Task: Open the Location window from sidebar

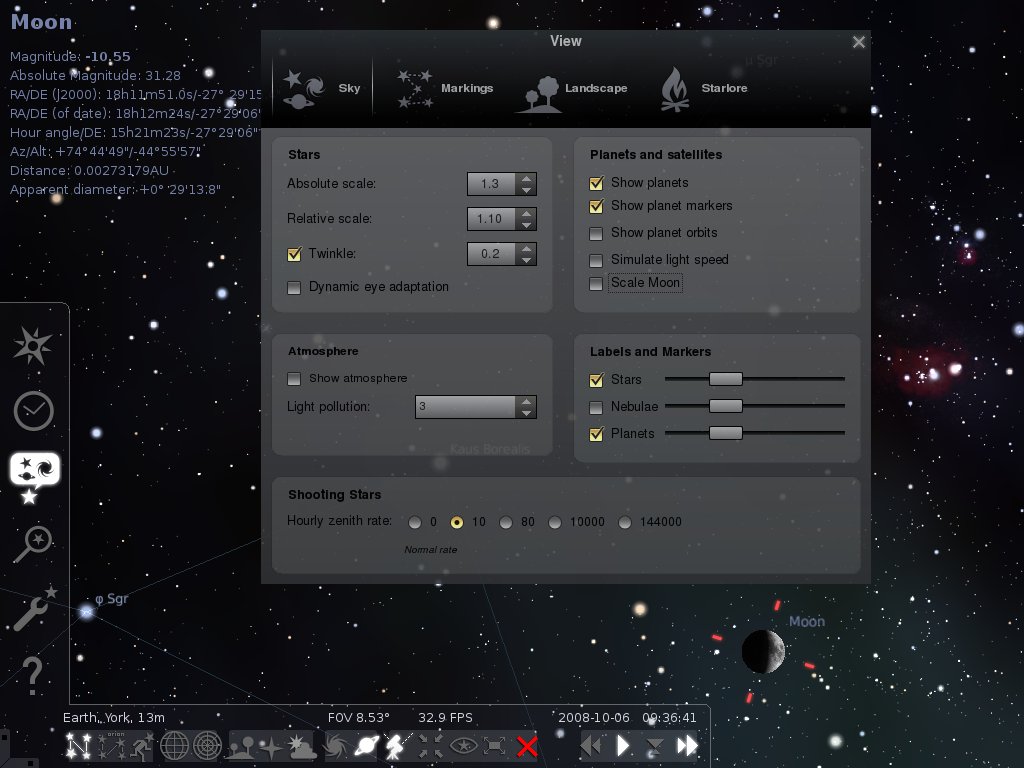Action: 32,346
